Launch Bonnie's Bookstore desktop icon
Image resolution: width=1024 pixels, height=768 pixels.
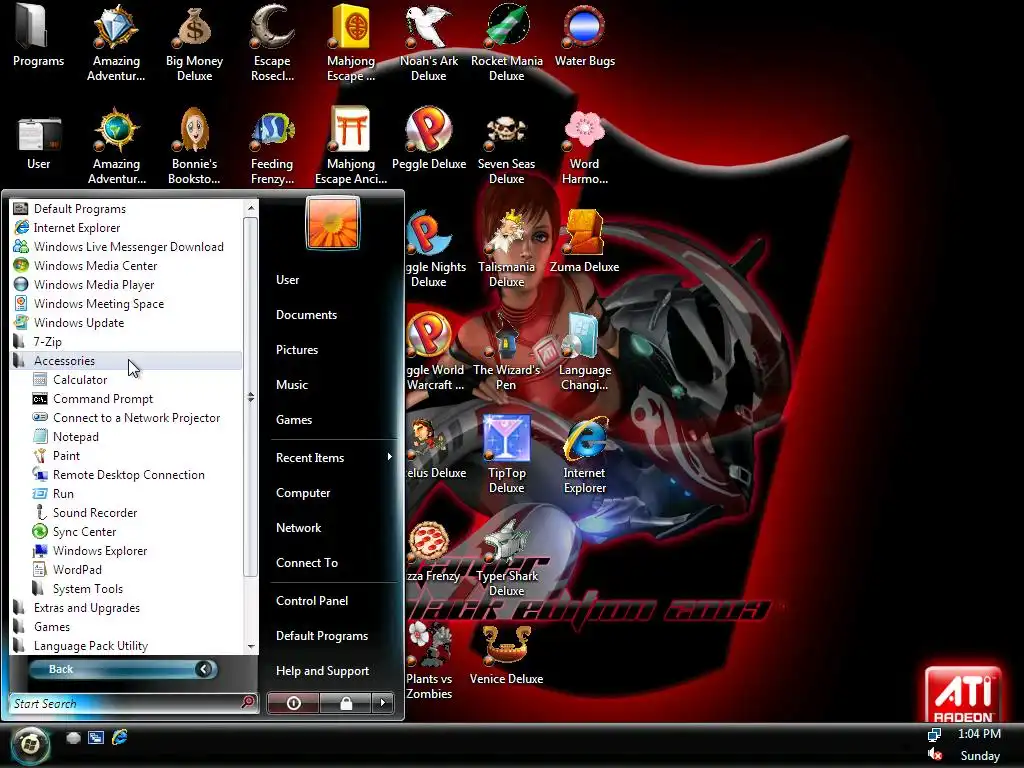(194, 146)
